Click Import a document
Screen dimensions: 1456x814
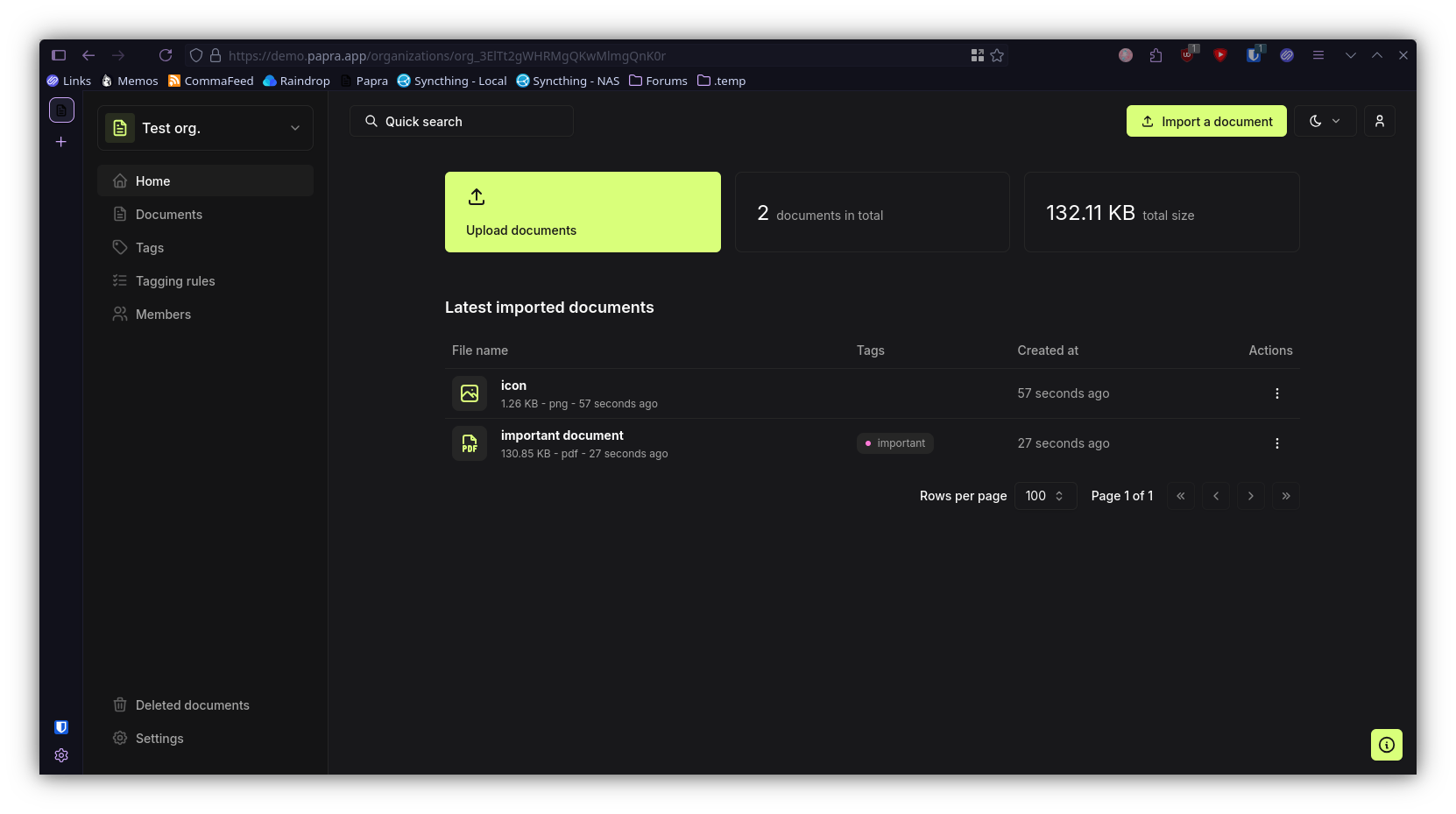(x=1205, y=121)
